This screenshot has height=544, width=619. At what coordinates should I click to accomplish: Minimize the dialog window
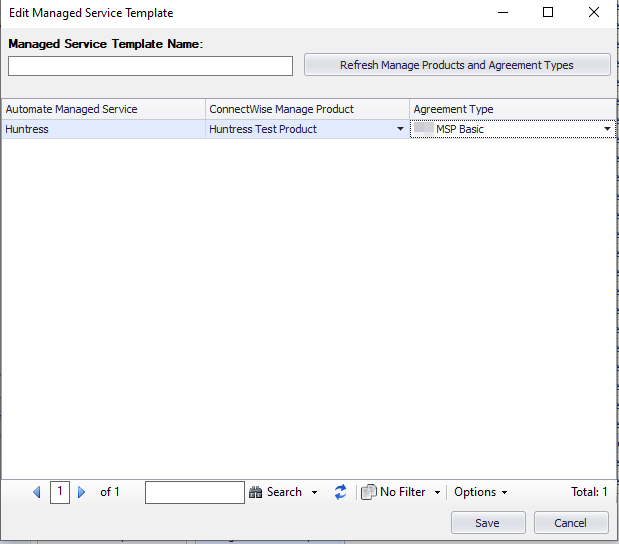[503, 12]
